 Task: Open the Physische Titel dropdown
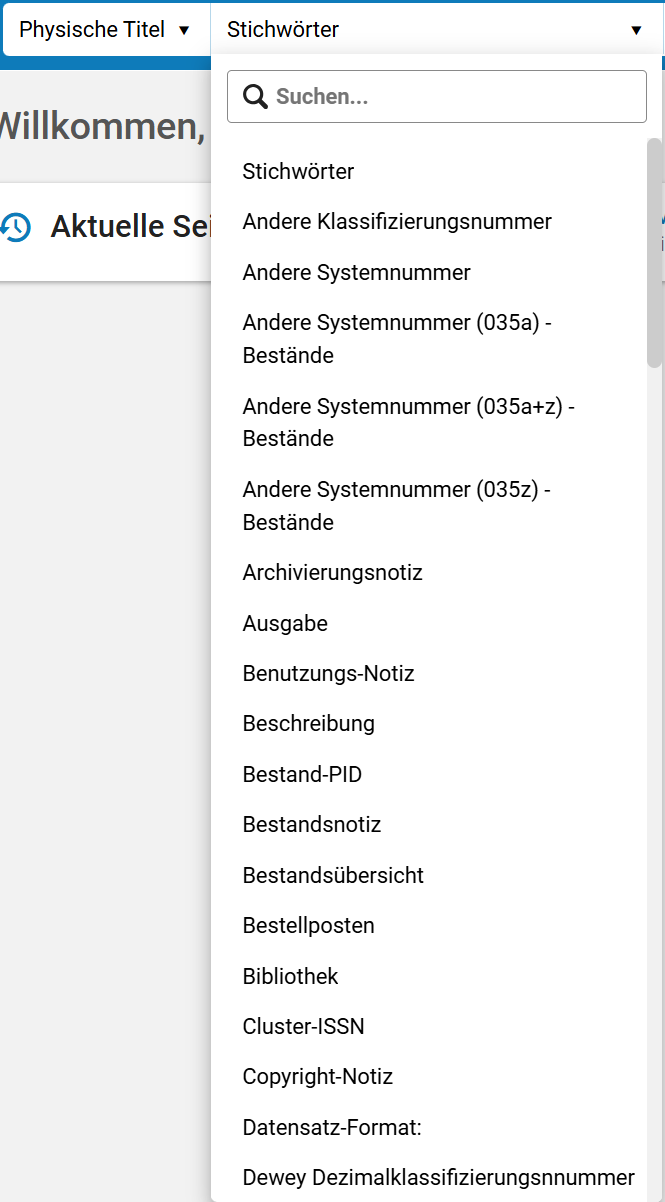pos(105,30)
